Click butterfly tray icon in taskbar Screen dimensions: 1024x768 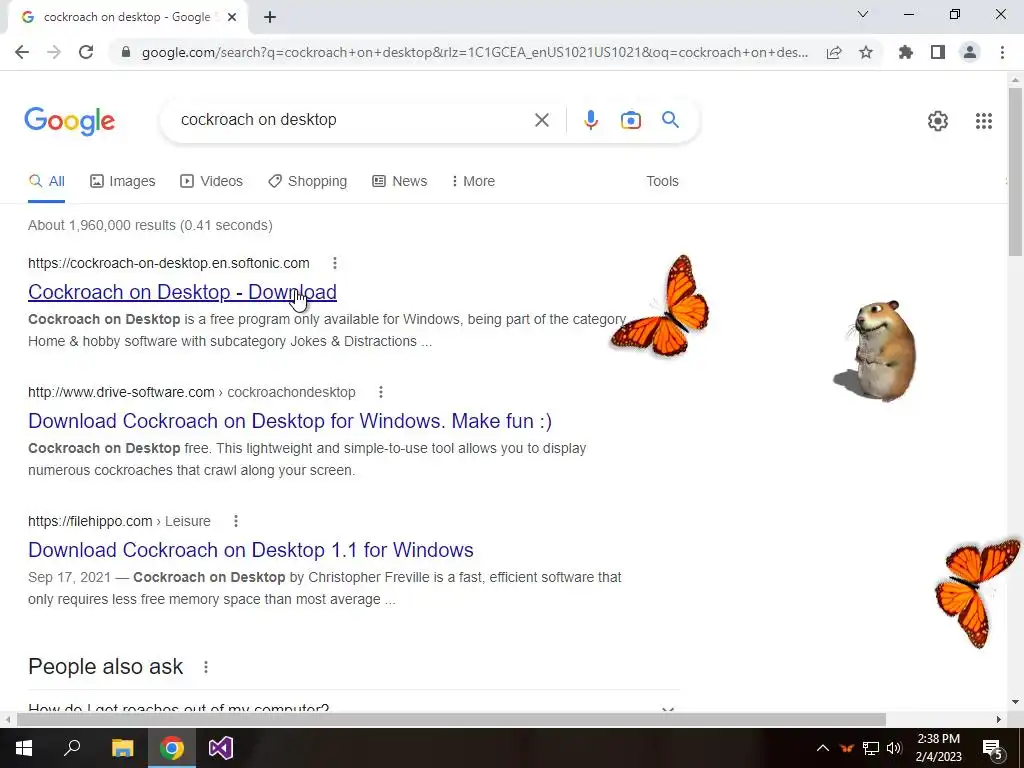tap(846, 748)
